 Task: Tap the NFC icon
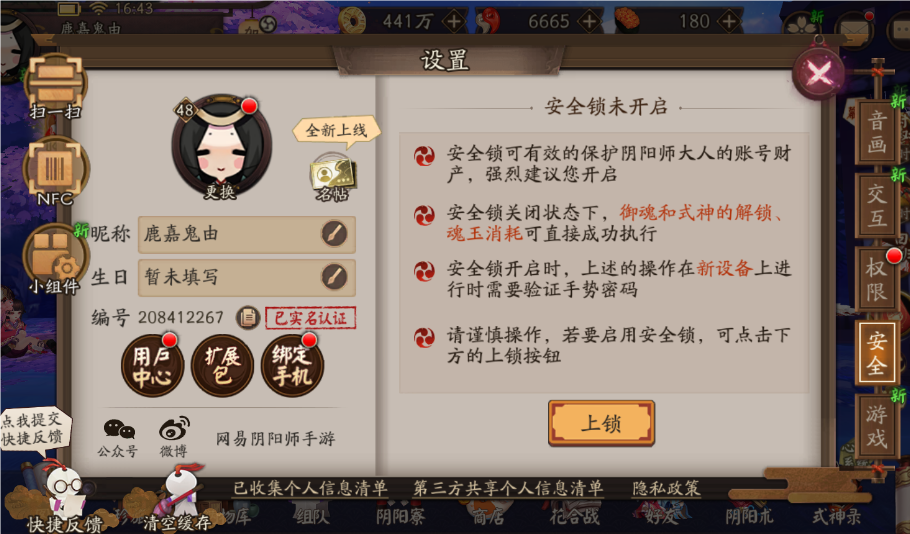click(56, 171)
